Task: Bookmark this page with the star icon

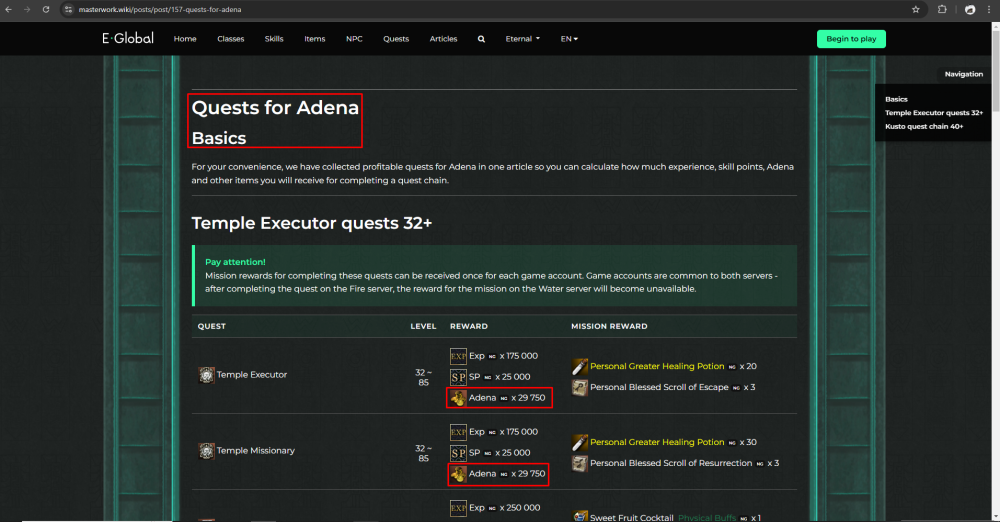Action: (x=915, y=9)
